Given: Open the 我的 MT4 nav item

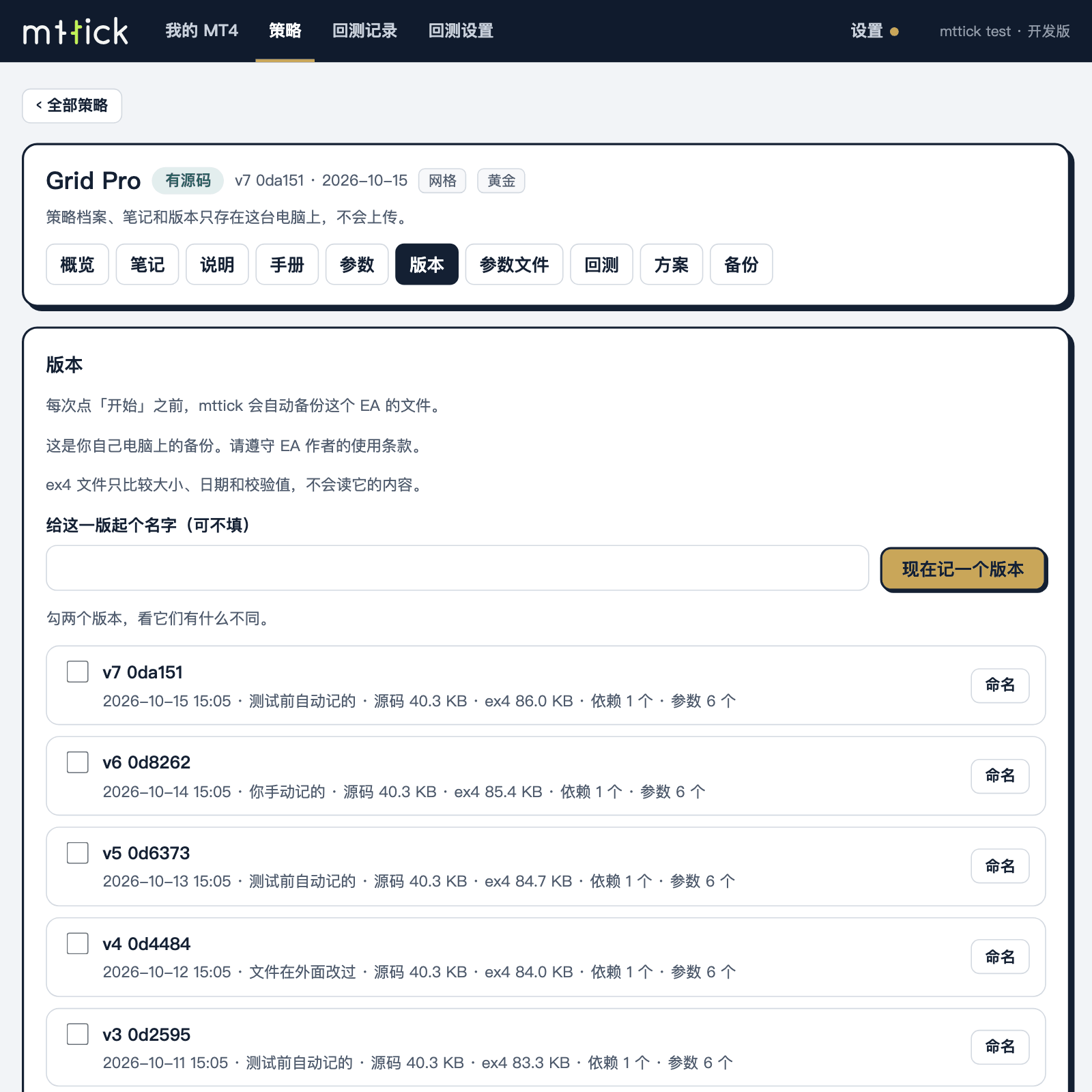Looking at the screenshot, I should coord(201,31).
